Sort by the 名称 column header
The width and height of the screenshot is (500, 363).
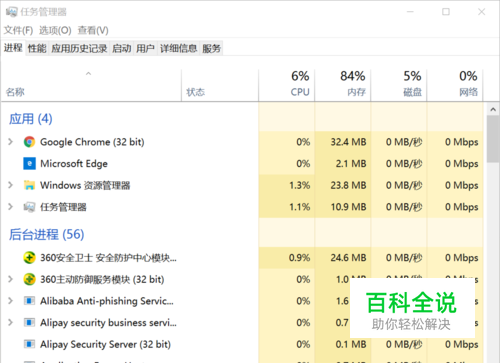pyautogui.click(x=91, y=85)
